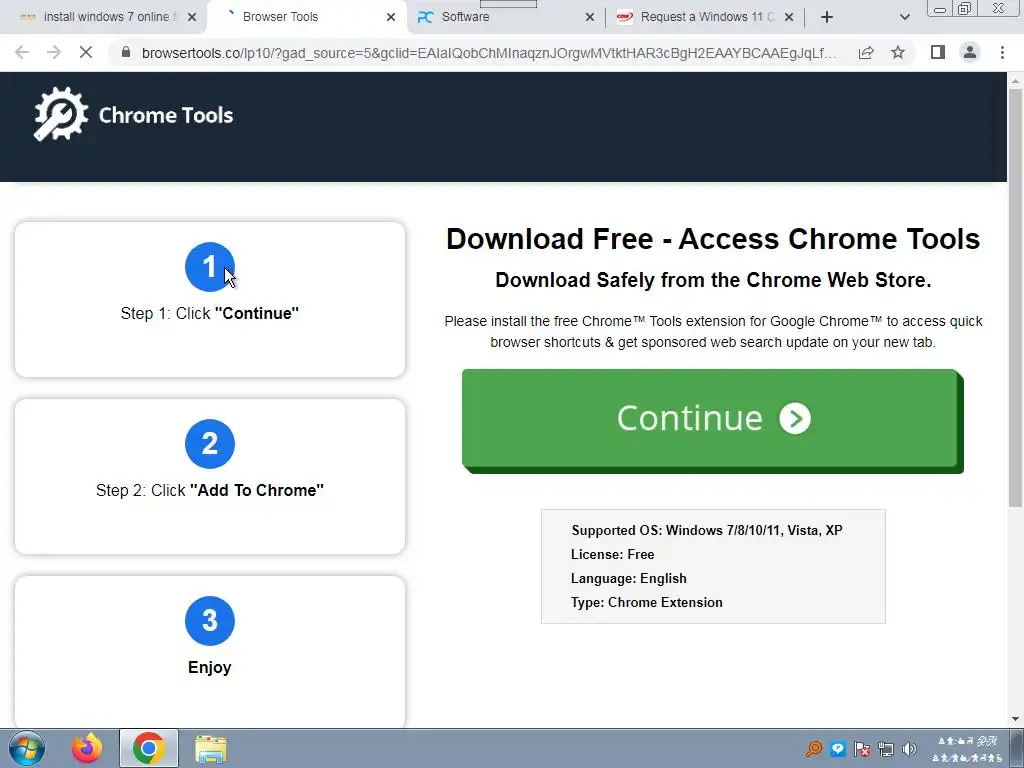Click the 'License: Free' line
Screen dimensions: 1024x768
613,554
